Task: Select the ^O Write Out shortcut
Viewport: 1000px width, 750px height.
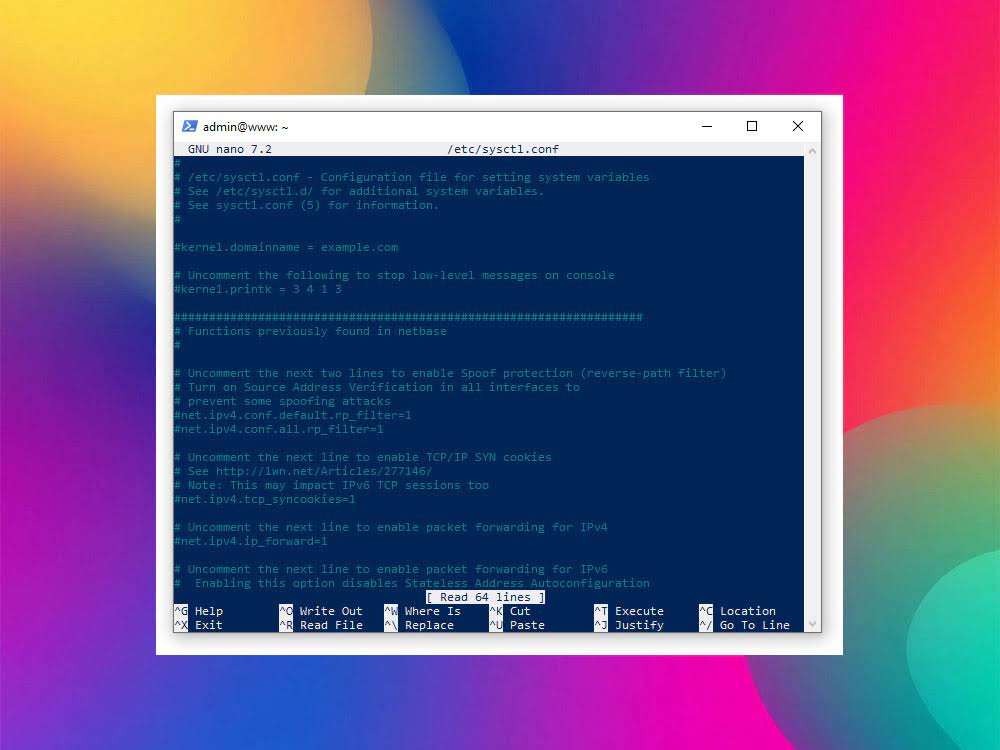Action: pyautogui.click(x=320, y=611)
